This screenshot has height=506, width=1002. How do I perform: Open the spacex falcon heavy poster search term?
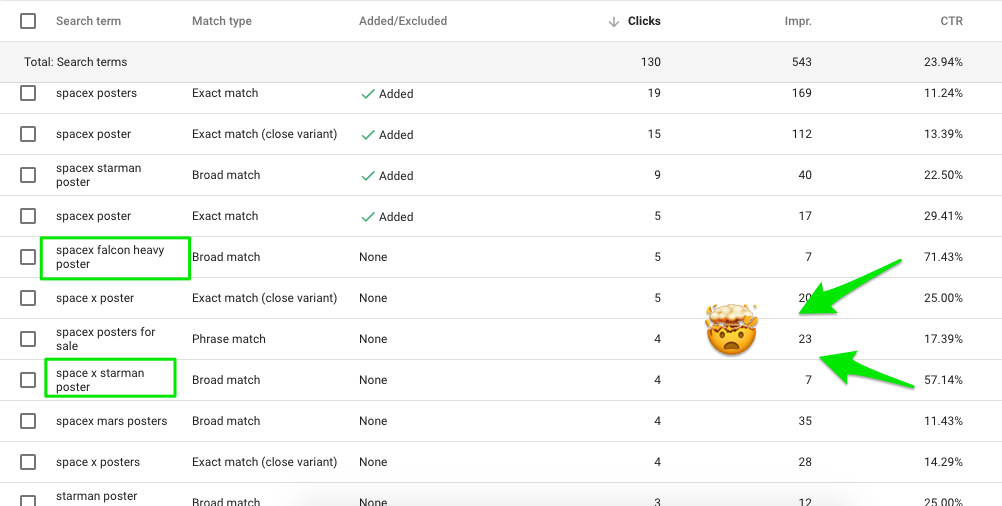tap(110, 257)
